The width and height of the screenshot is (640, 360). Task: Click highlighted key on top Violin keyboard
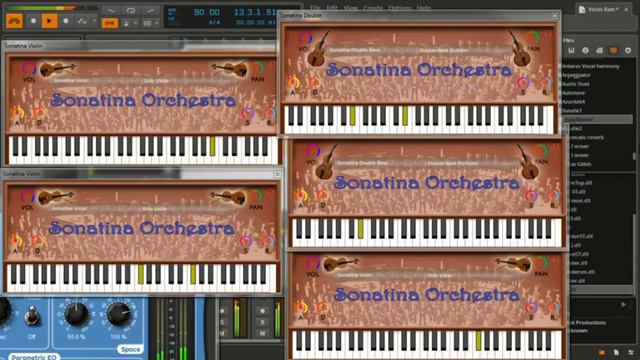[213, 146]
